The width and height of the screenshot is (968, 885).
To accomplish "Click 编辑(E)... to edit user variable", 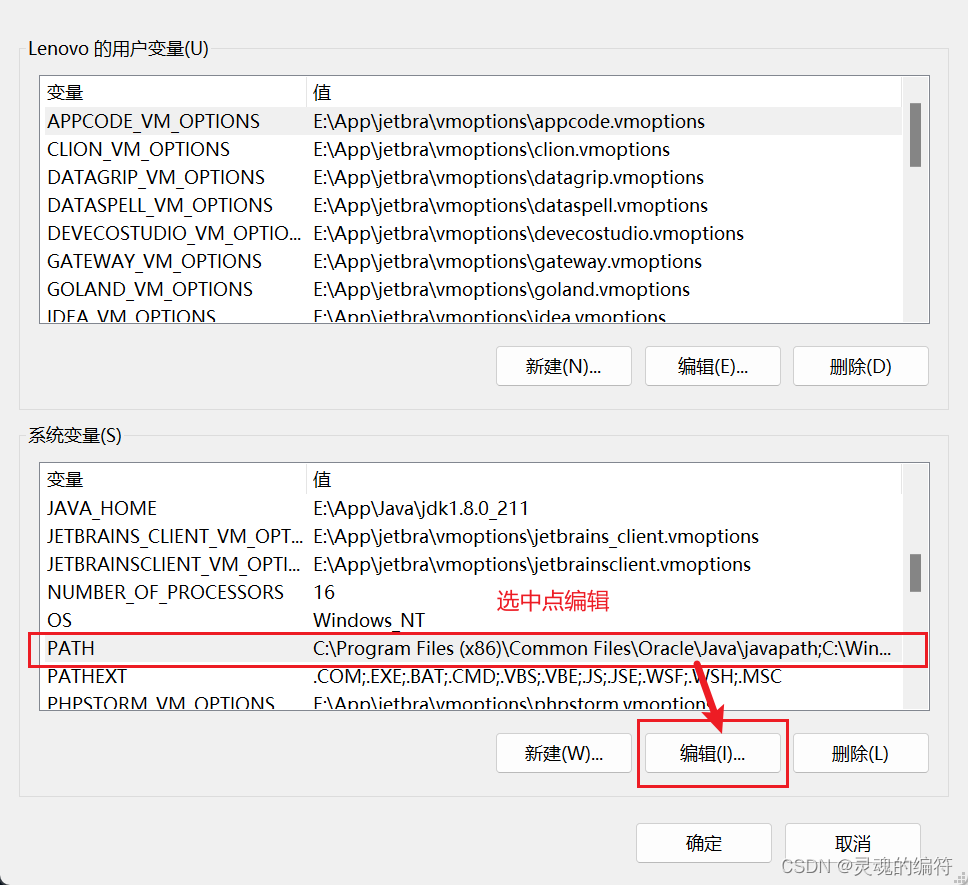I will 712,366.
